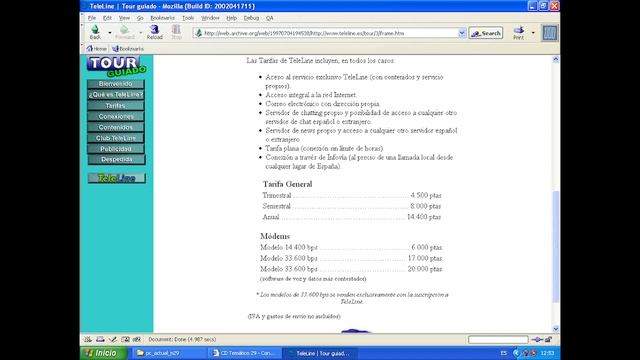640x360 pixels.
Task: Open the Forward history dropdown arrow
Action: coord(141,33)
